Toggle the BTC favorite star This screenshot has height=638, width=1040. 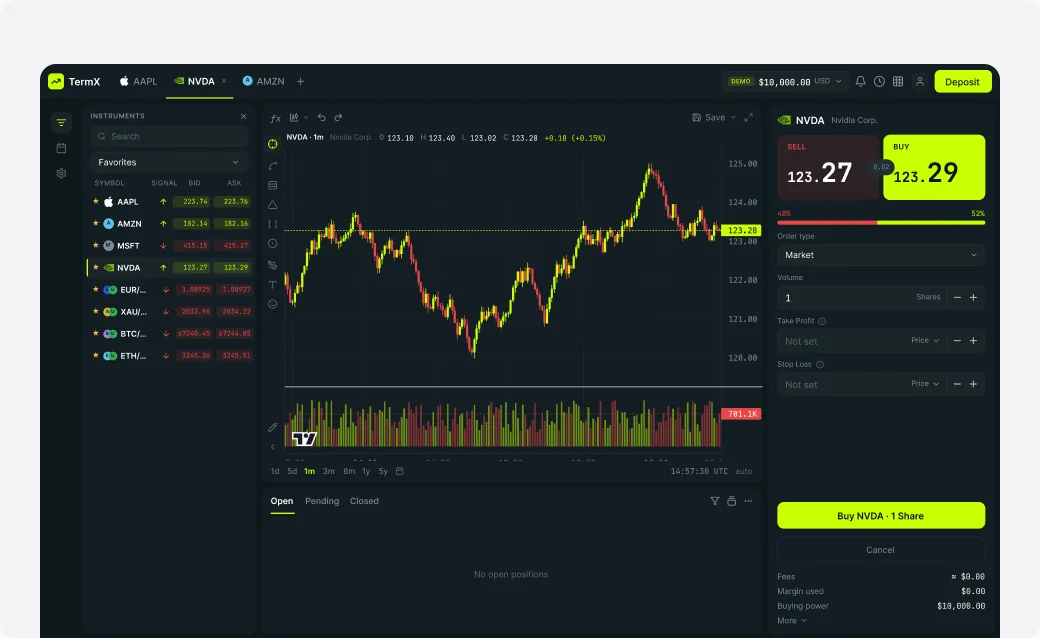(x=96, y=334)
